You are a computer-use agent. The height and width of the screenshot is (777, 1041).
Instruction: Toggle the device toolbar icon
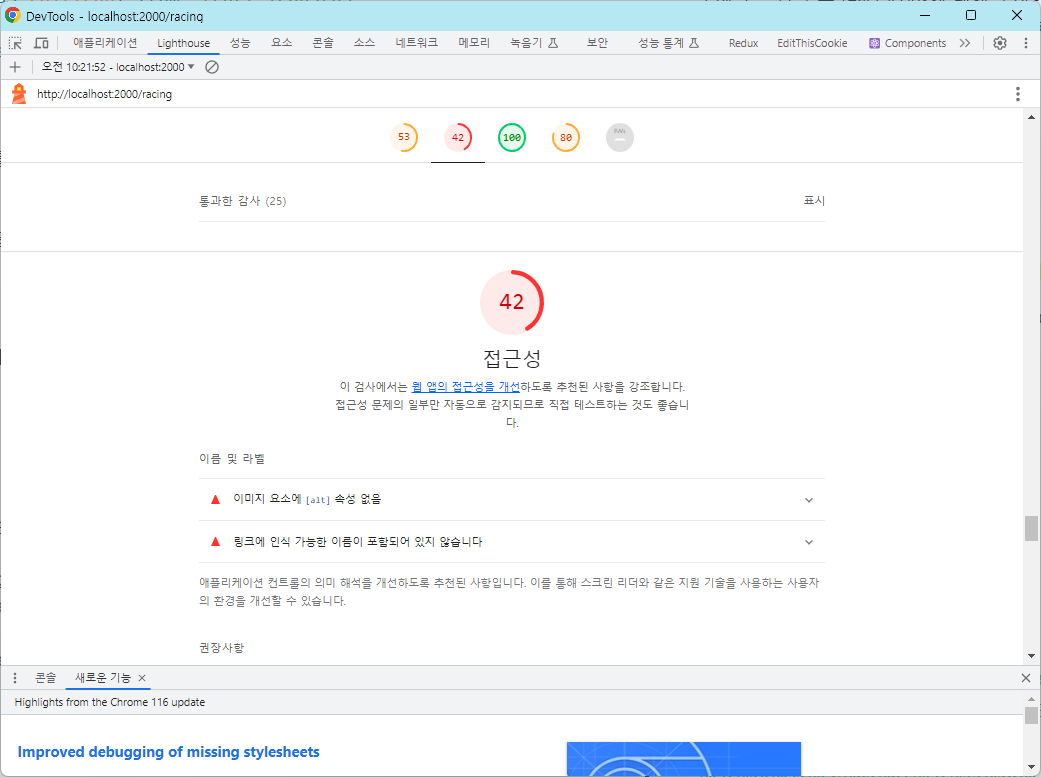tap(41, 43)
